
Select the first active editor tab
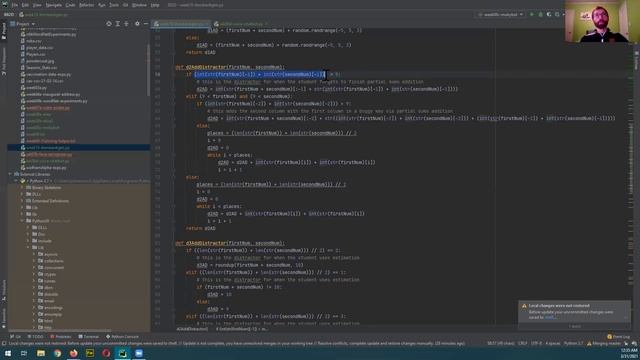click(x=182, y=24)
